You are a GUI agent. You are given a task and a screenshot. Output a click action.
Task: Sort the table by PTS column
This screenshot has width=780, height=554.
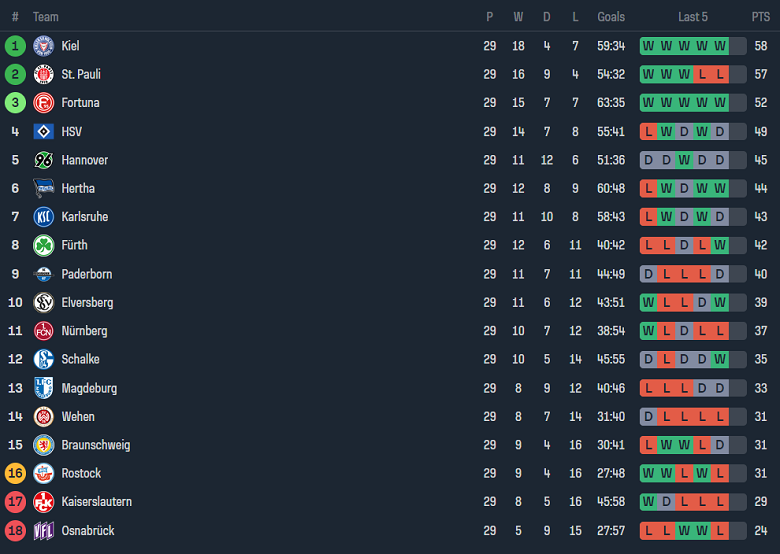[x=760, y=17]
